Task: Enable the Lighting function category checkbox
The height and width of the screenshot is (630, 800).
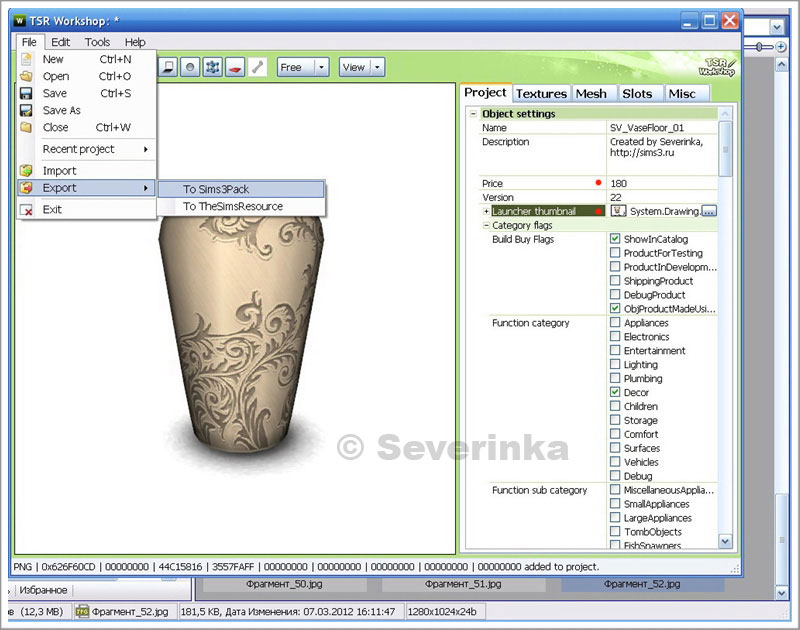Action: coord(615,365)
